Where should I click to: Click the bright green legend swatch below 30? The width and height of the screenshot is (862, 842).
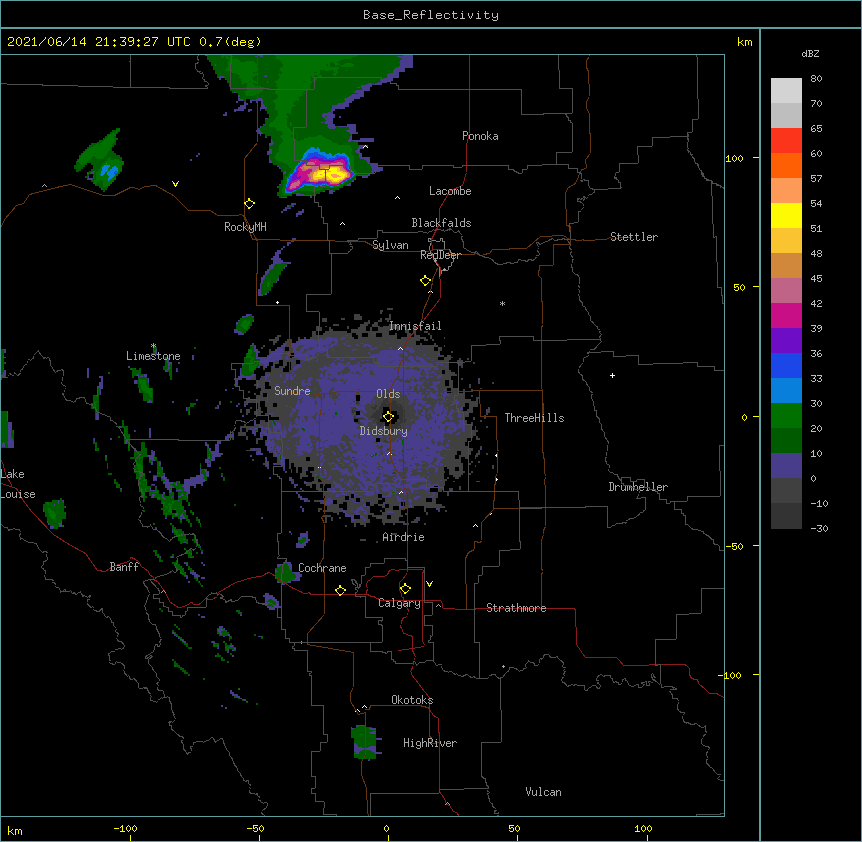(786, 416)
